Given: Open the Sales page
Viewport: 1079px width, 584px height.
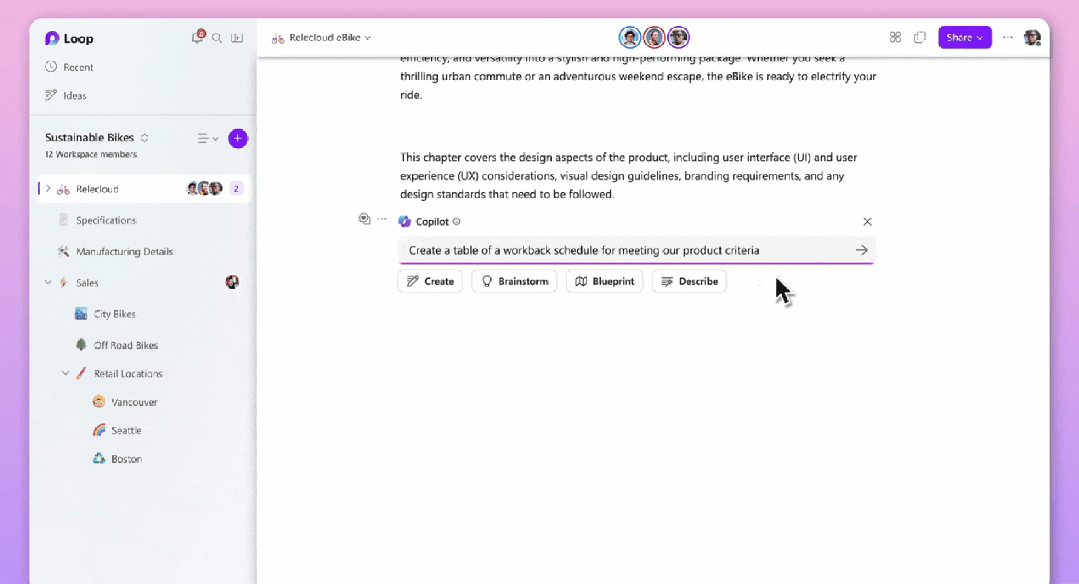Looking at the screenshot, I should click(87, 283).
